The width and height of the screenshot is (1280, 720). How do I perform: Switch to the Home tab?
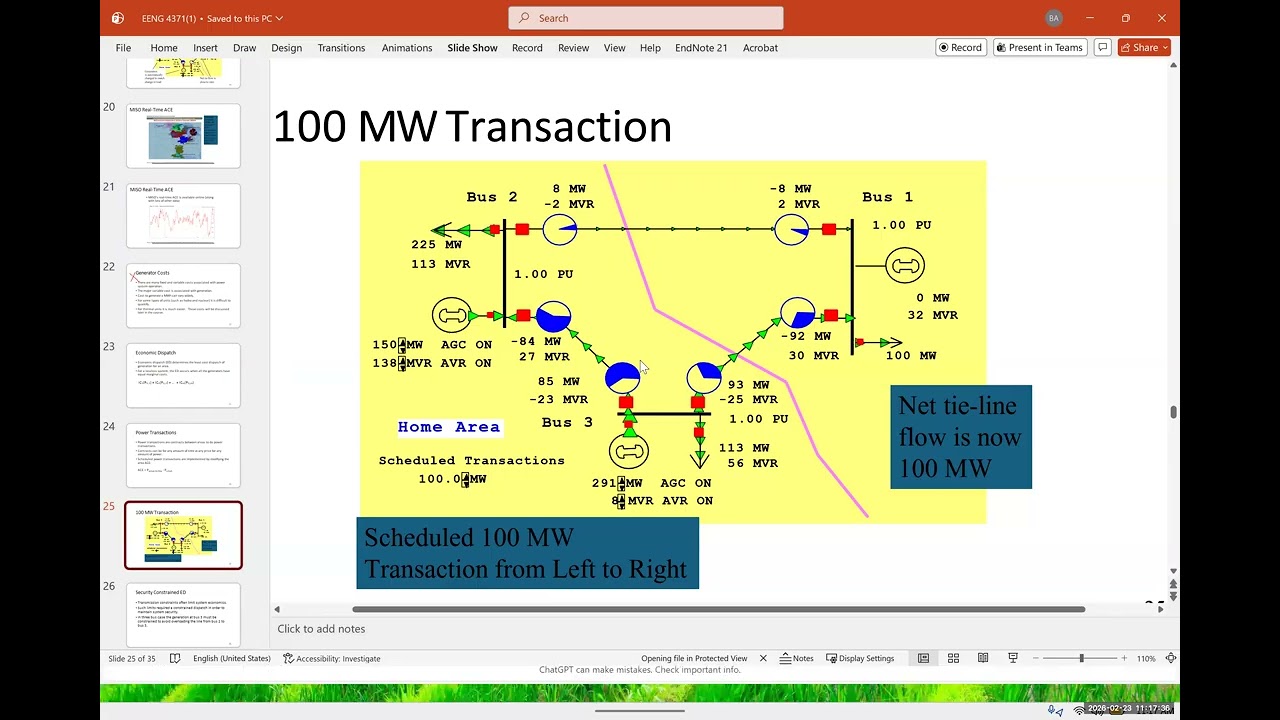[x=164, y=48]
